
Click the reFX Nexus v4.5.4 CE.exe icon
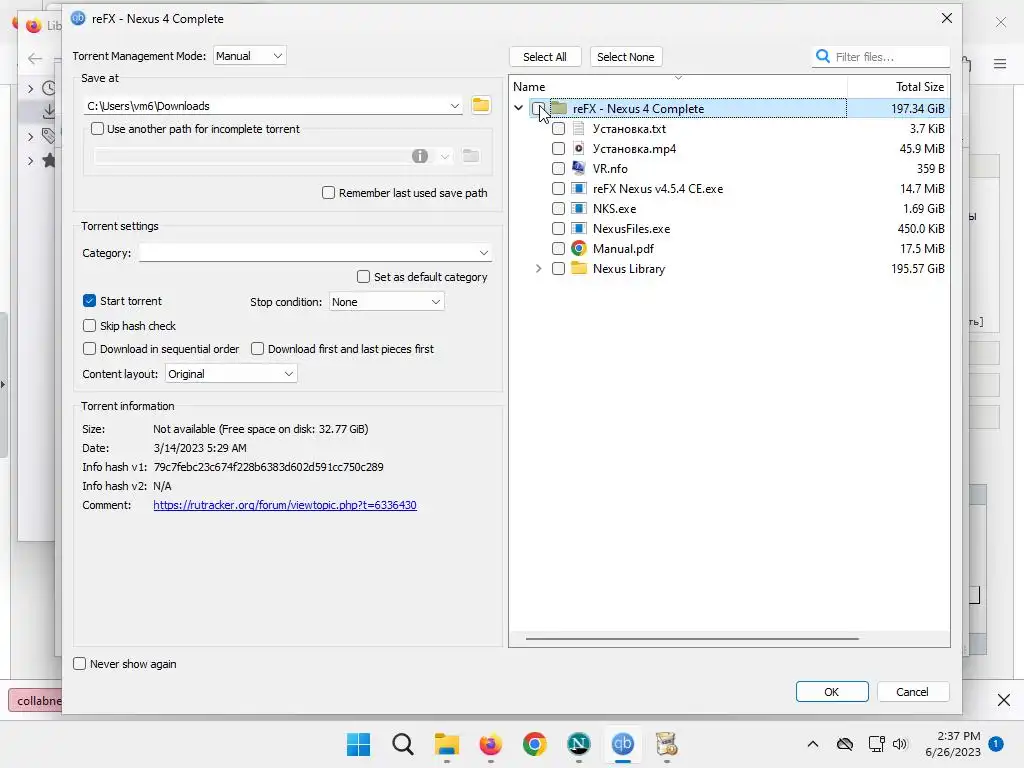(578, 189)
